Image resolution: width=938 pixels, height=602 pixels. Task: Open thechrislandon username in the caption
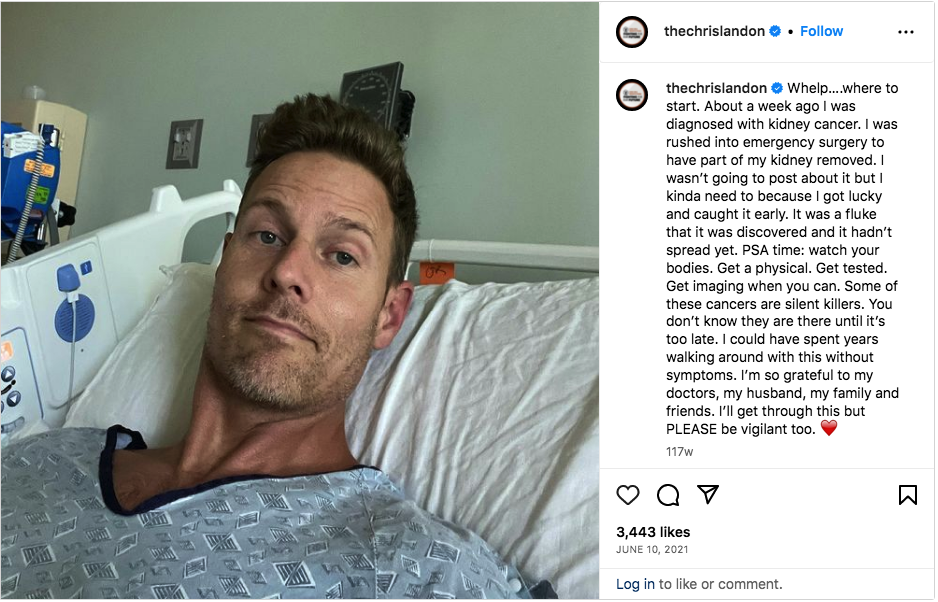pos(717,88)
